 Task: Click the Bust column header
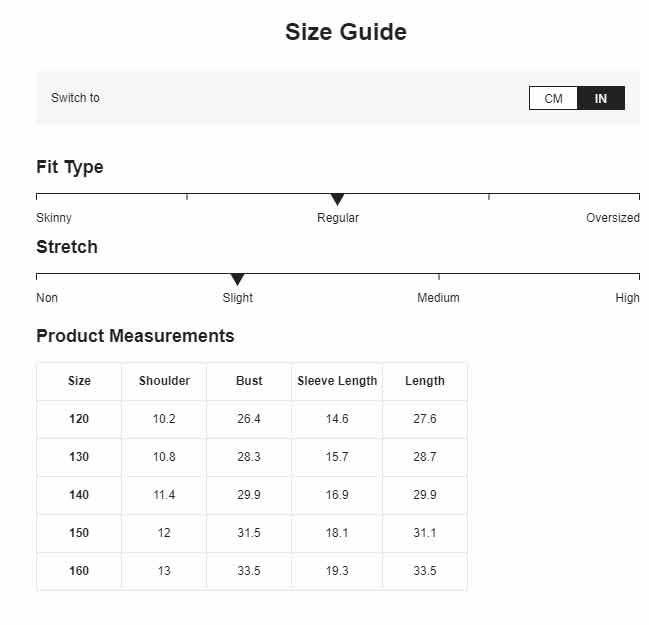pyautogui.click(x=249, y=381)
